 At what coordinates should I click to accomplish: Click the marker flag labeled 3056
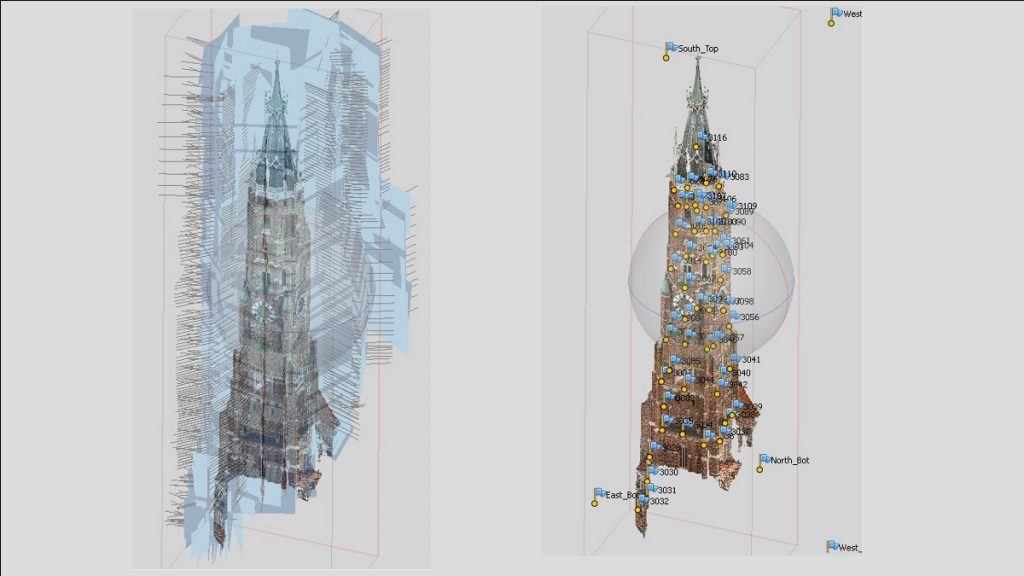(735, 317)
